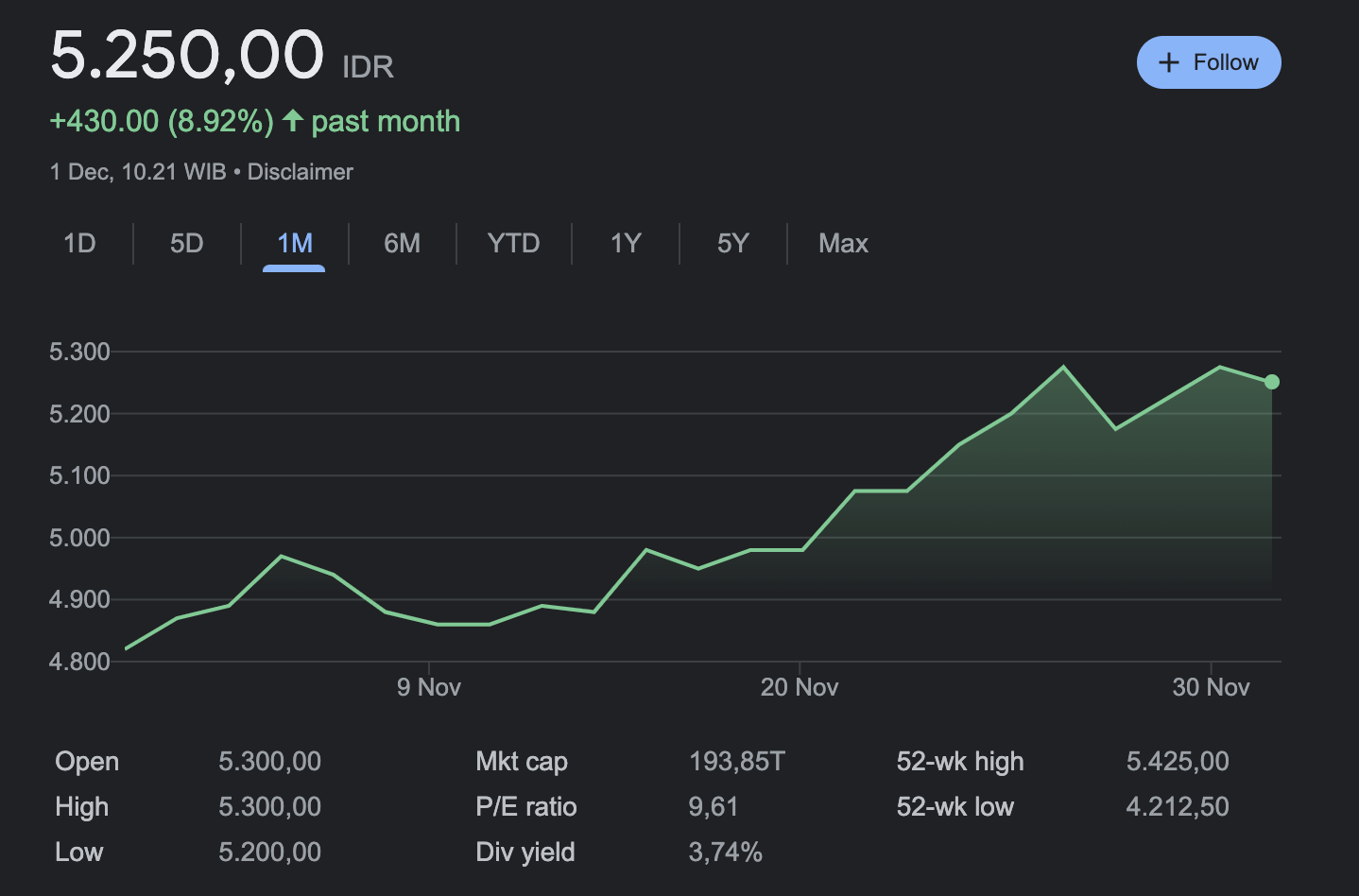Select the 1Y time range
The image size is (1359, 896).
625,243
